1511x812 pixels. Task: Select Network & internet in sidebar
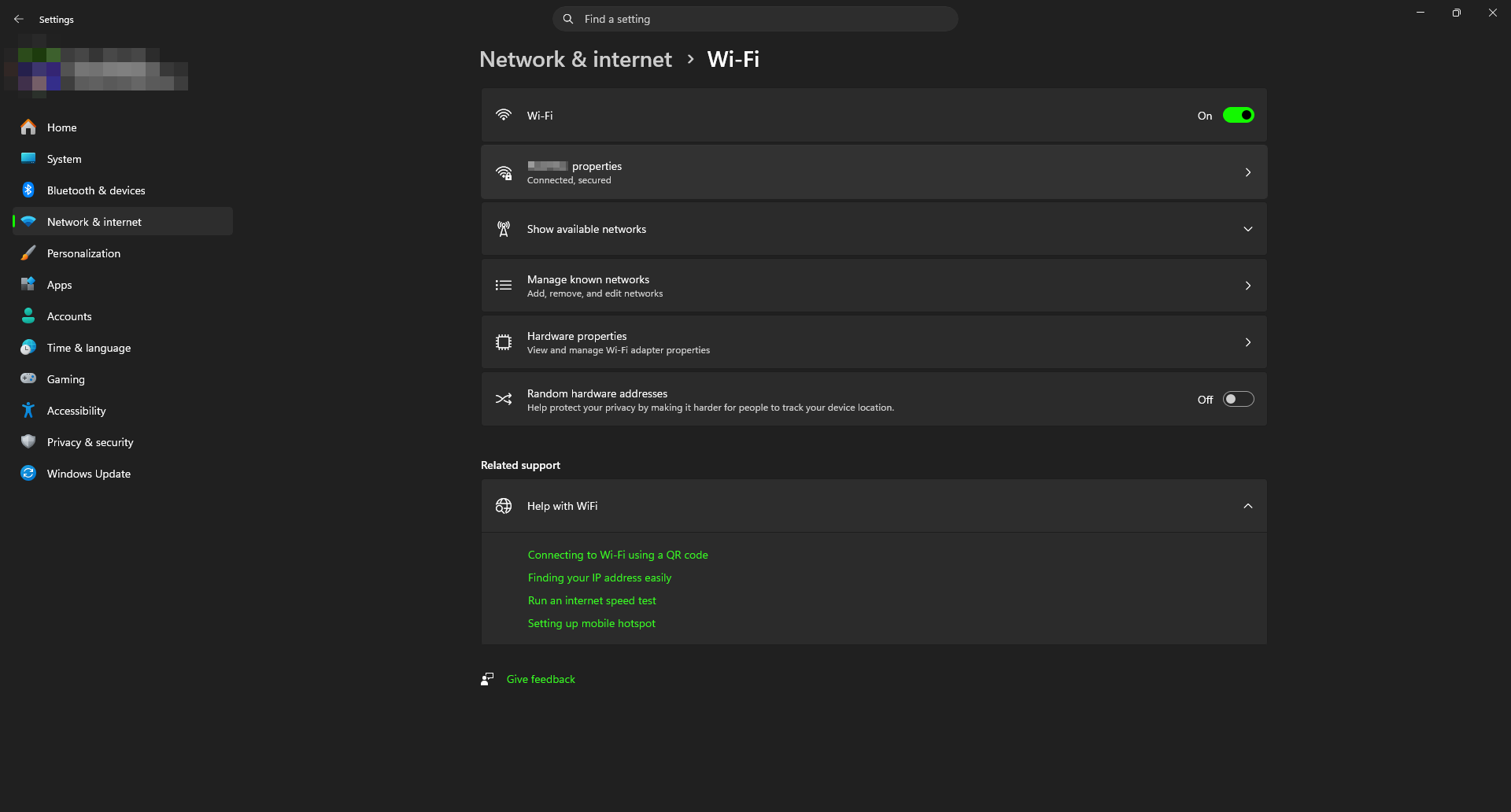coord(123,221)
